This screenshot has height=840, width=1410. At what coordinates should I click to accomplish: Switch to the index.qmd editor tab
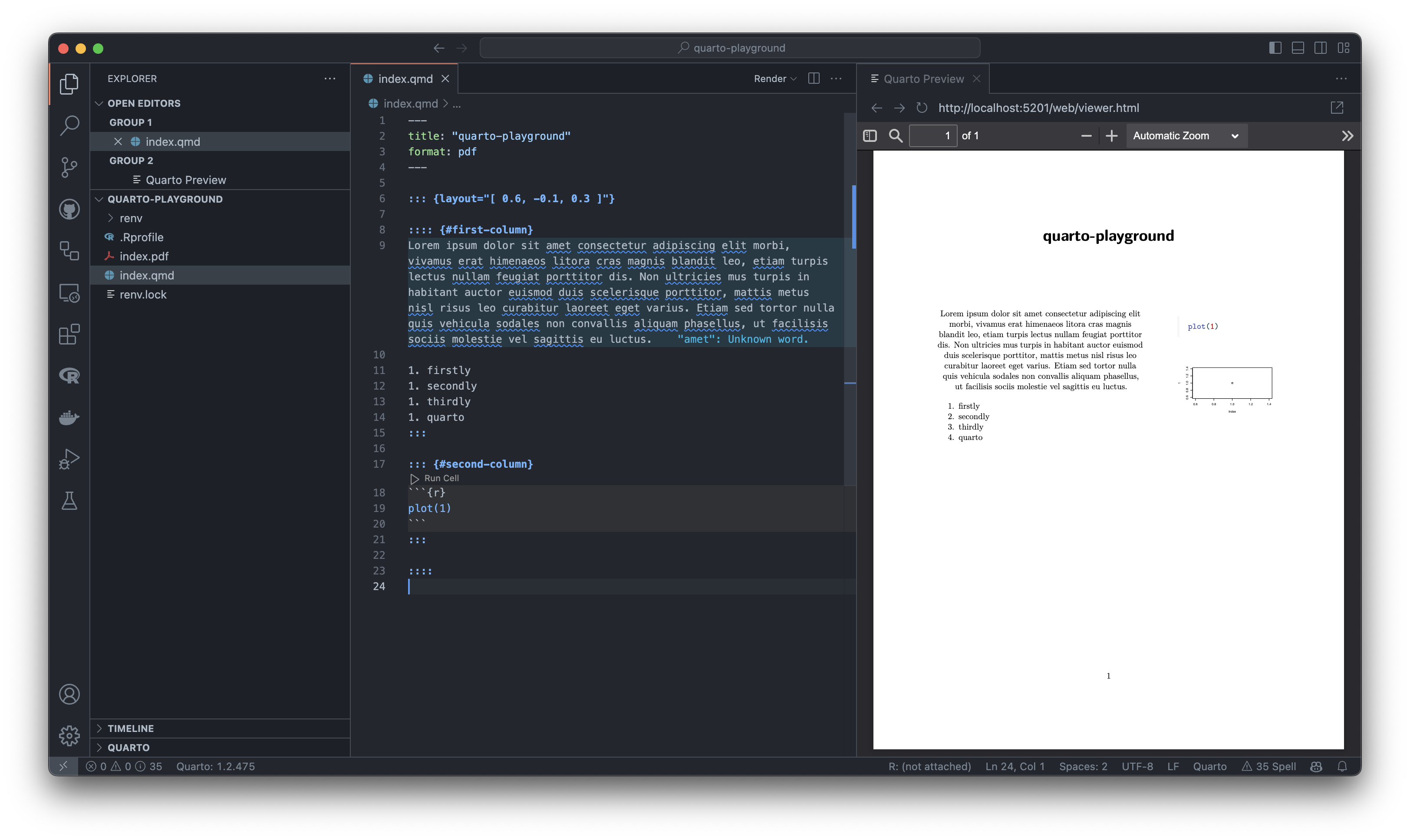[404, 79]
